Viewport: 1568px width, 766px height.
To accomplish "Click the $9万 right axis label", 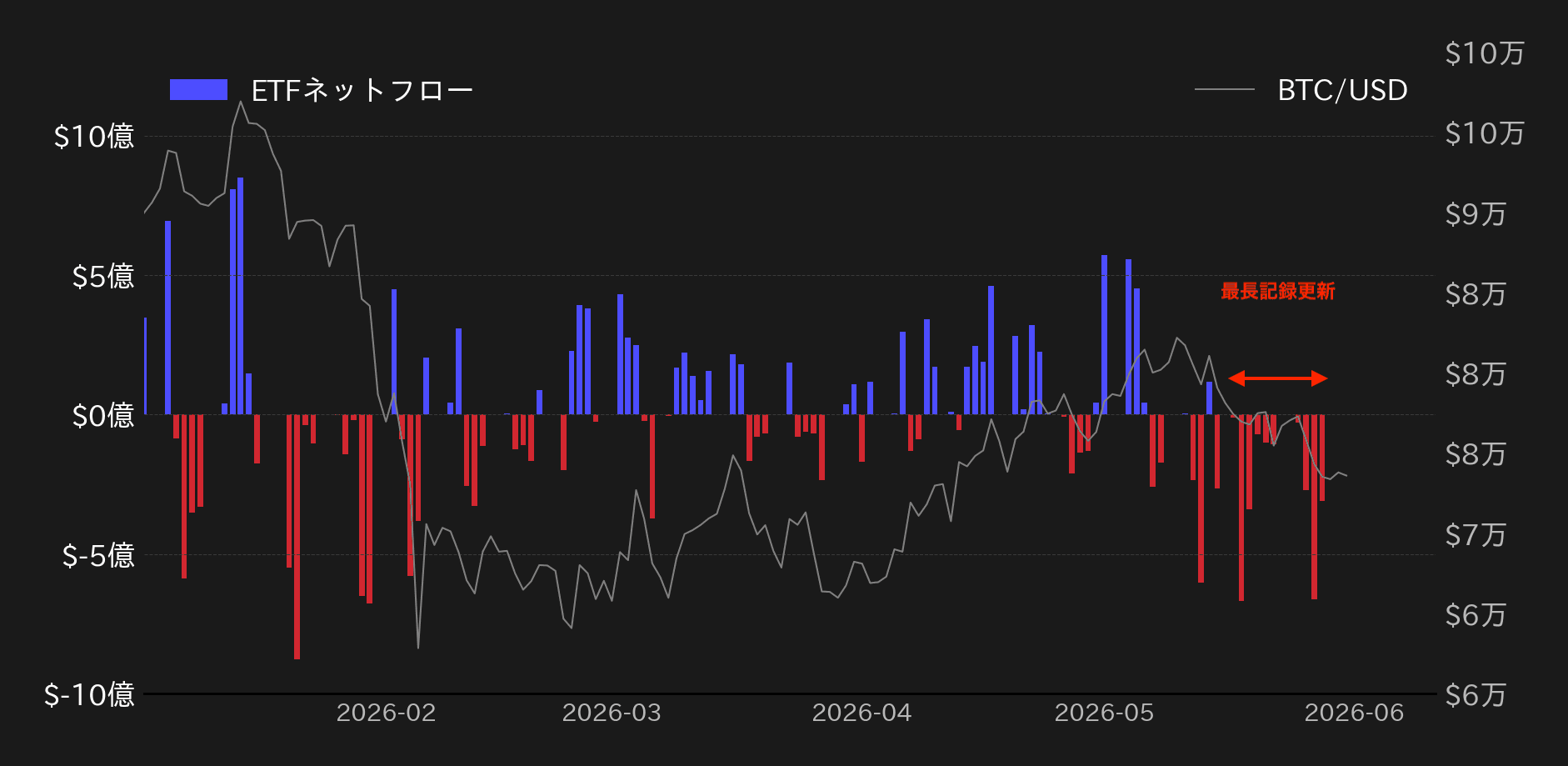I will [x=1476, y=214].
